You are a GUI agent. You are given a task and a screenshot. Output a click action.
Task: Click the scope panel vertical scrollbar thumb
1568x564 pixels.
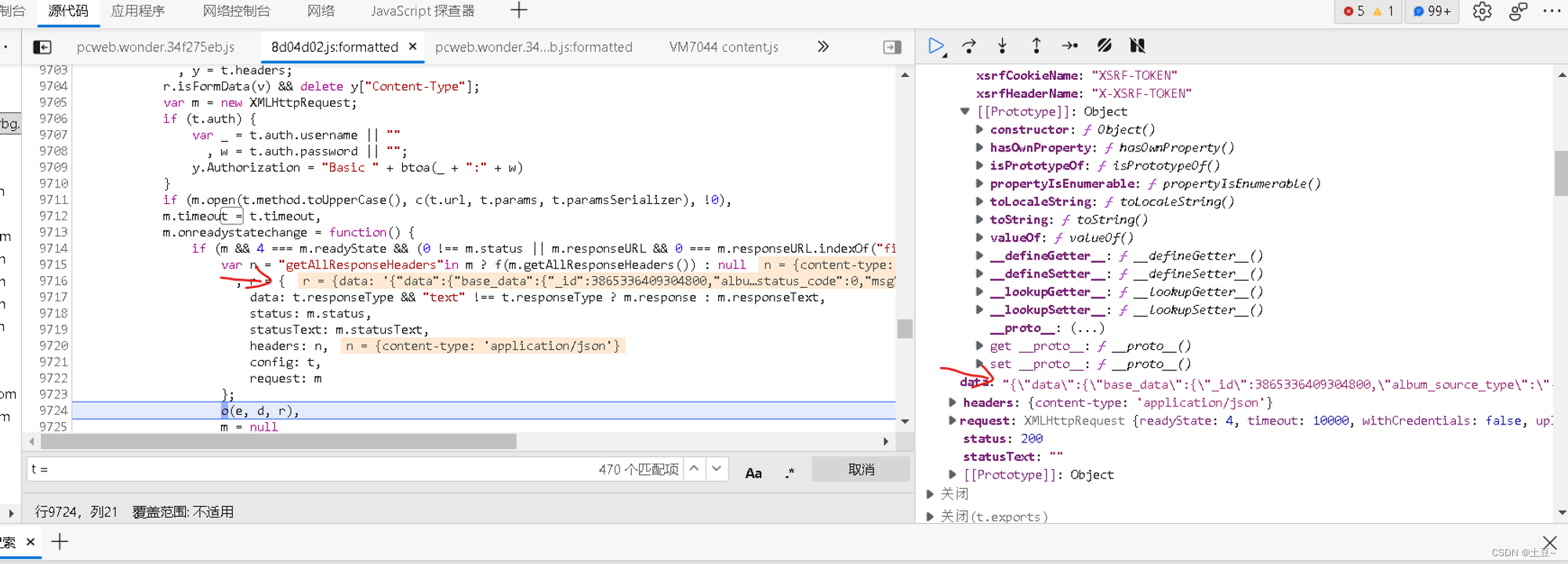1561,173
